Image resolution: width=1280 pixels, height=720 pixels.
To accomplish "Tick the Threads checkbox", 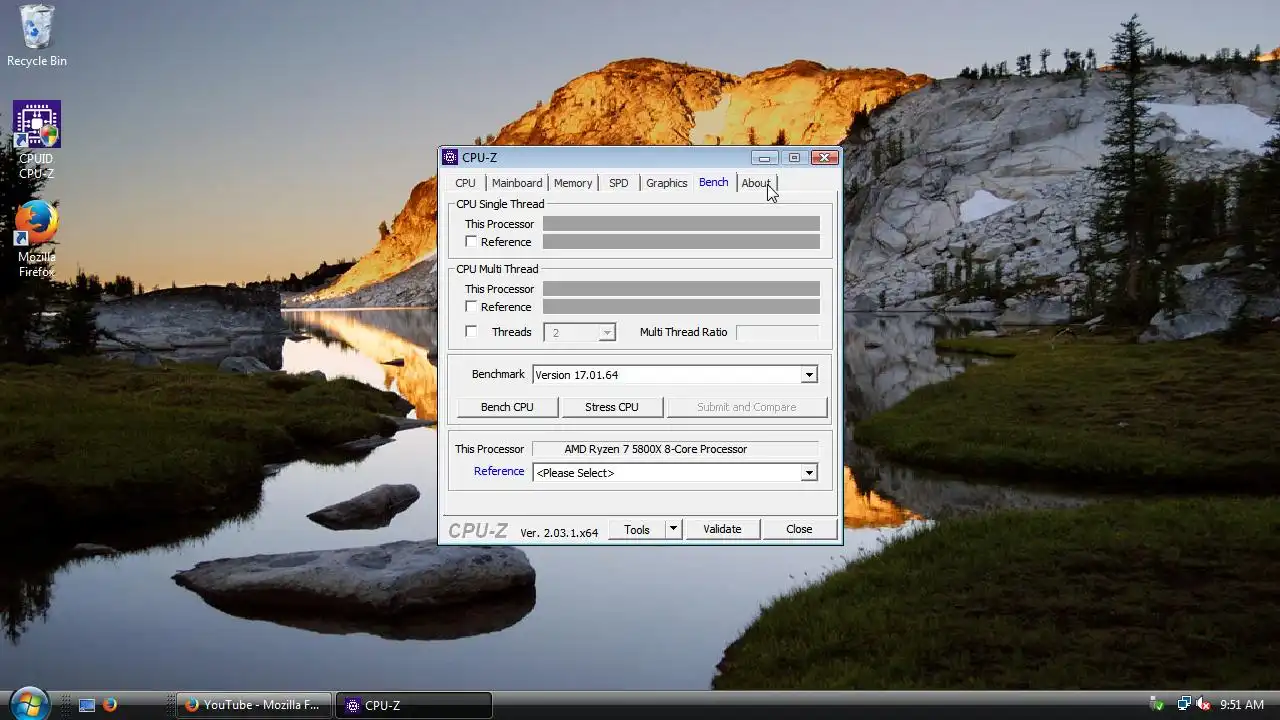I will click(471, 332).
